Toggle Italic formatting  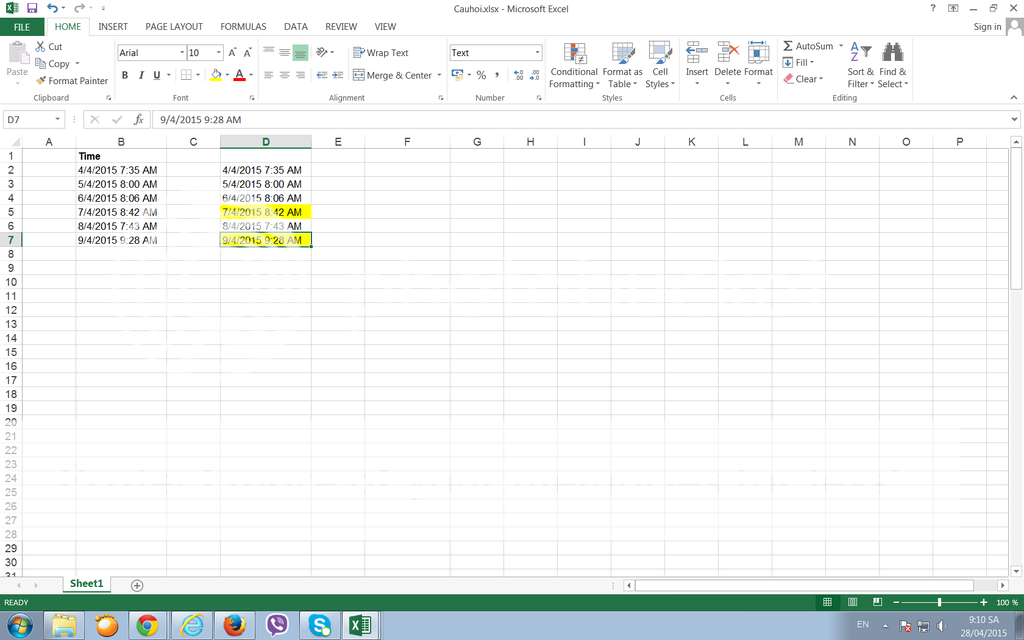pos(141,75)
